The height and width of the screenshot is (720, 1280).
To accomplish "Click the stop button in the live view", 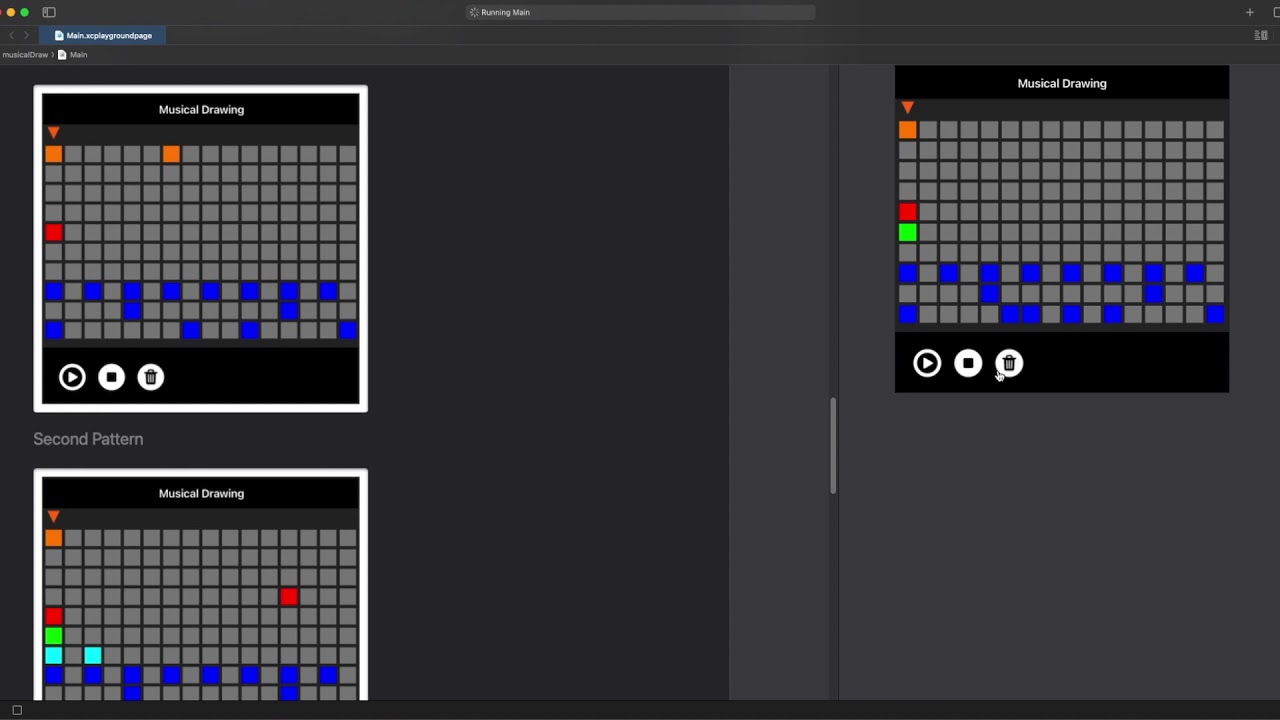I will click(x=968, y=363).
